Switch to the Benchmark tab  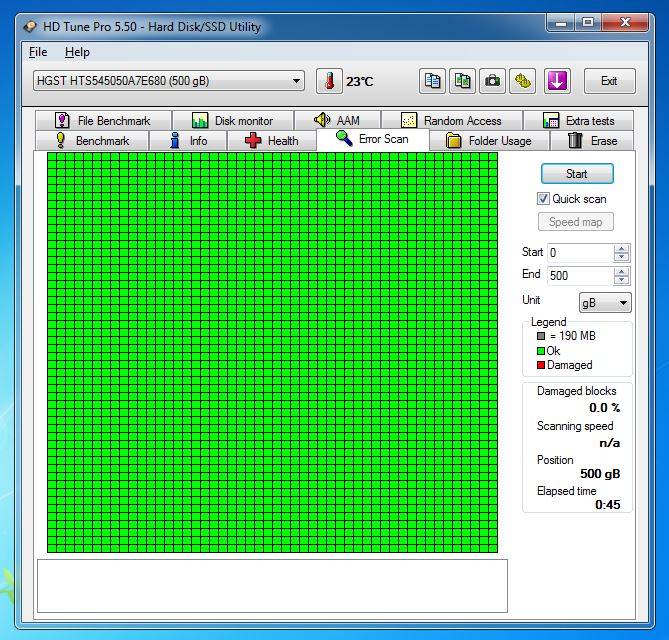[92, 141]
